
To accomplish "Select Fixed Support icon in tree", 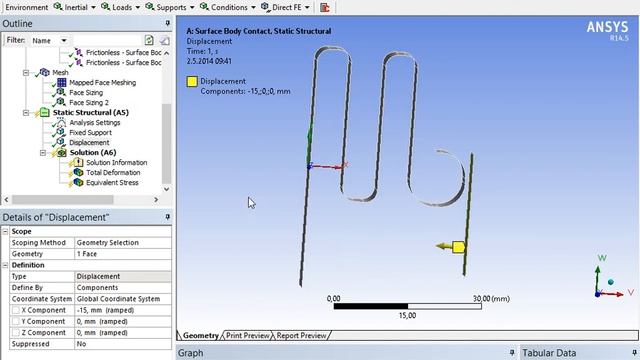I will 61,132.
